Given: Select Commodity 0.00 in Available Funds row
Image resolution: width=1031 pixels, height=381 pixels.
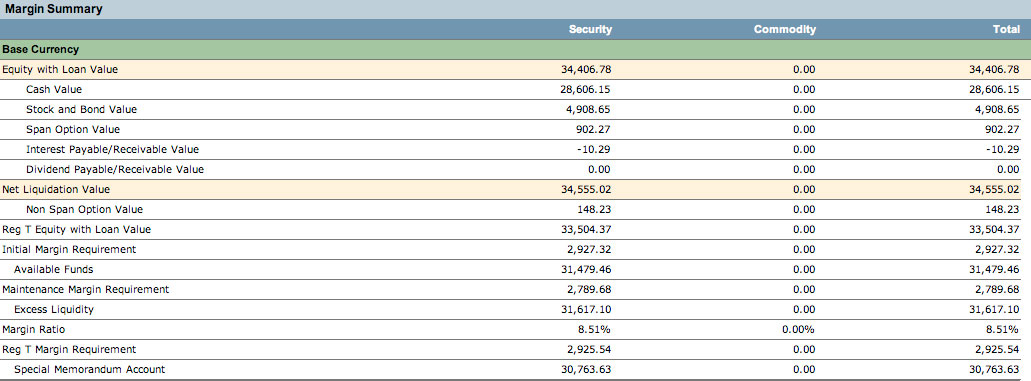Looking at the screenshot, I should coord(804,270).
